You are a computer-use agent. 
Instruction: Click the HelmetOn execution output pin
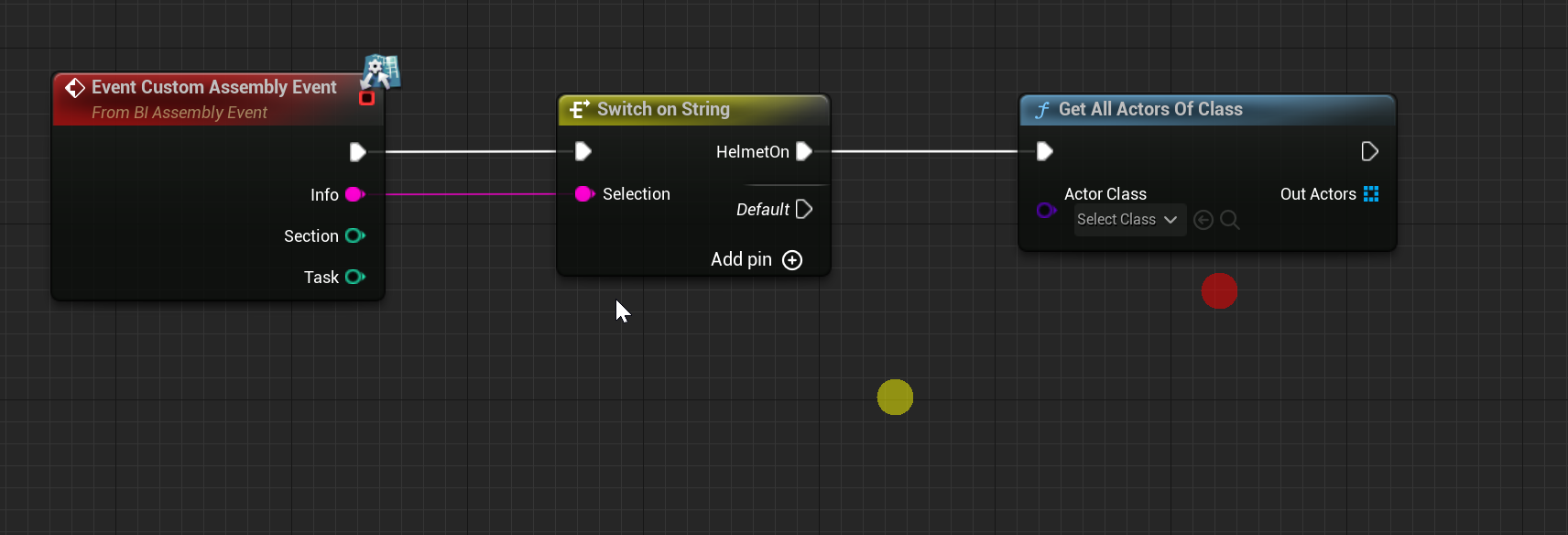804,151
